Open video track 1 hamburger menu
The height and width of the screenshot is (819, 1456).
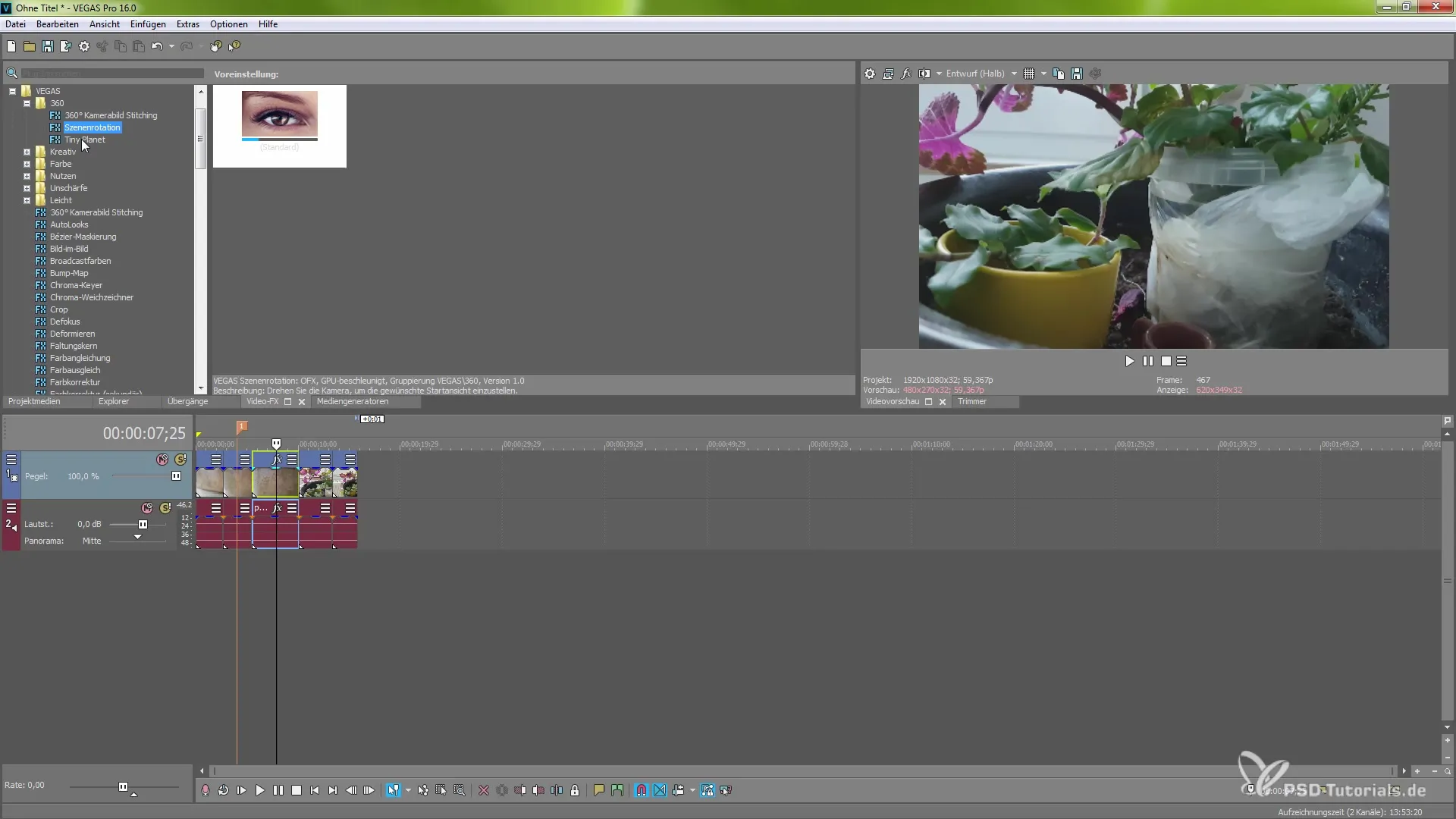tap(11, 460)
